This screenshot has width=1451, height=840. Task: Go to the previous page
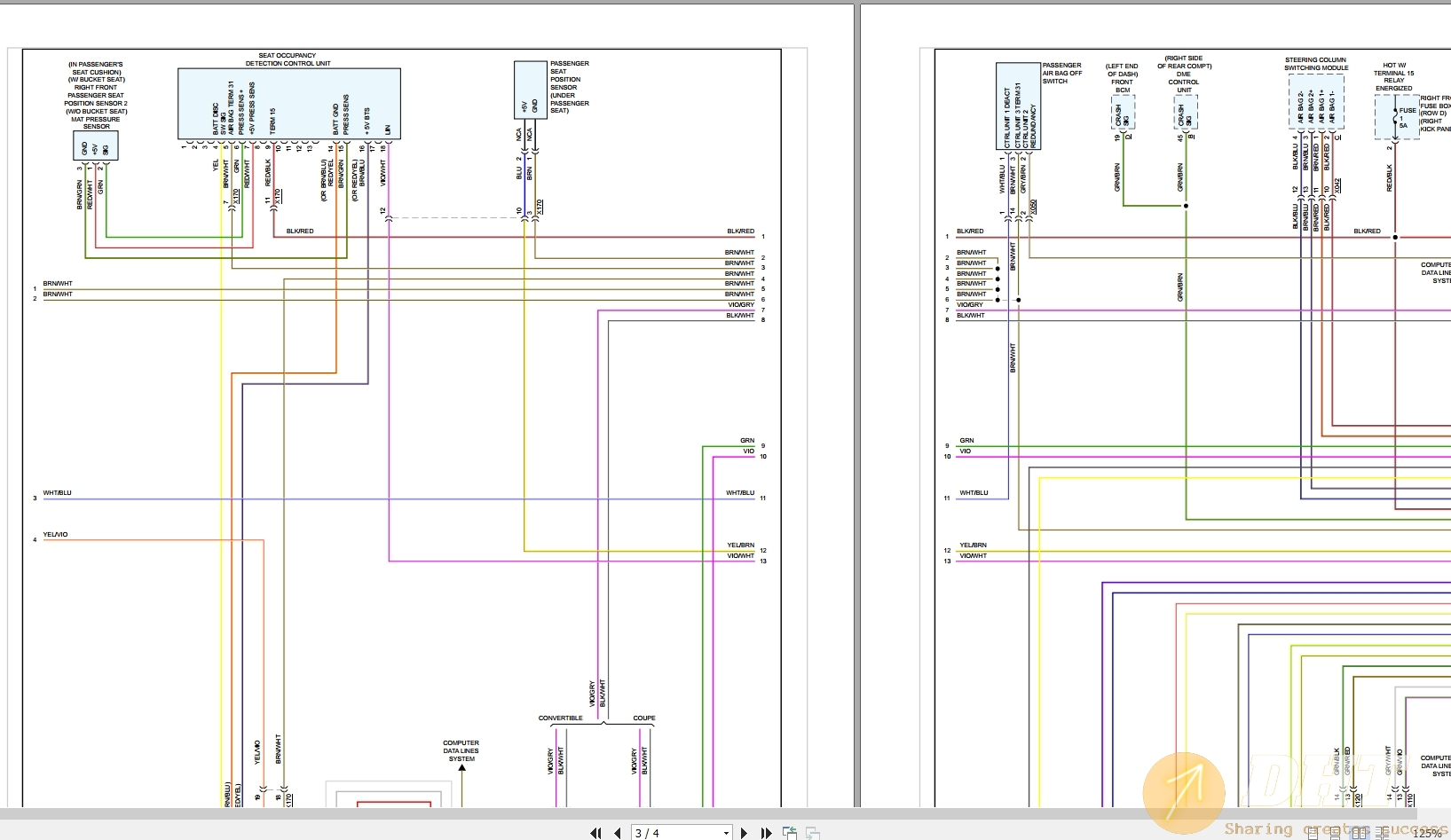coord(617,833)
